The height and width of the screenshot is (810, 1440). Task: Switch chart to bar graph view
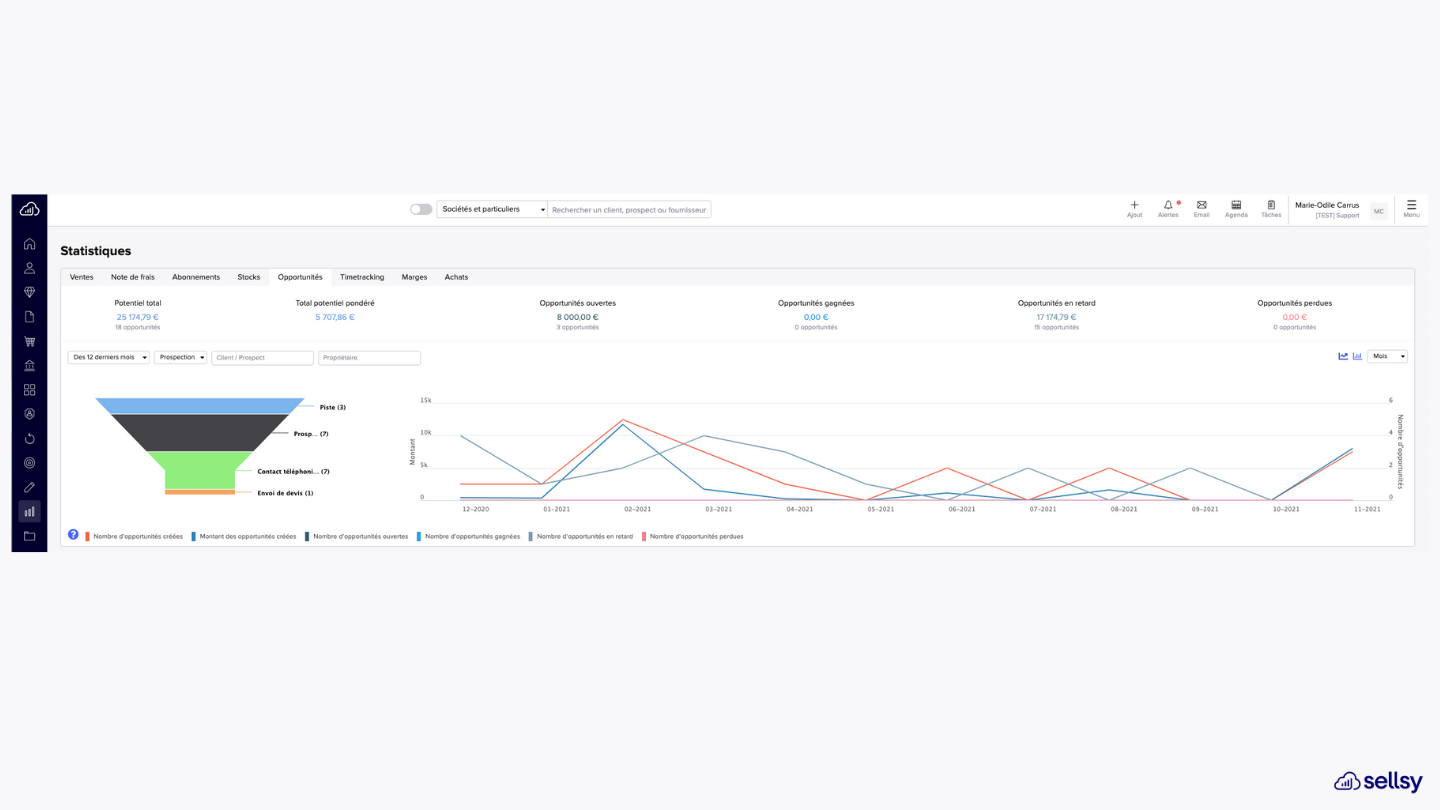coord(1357,356)
